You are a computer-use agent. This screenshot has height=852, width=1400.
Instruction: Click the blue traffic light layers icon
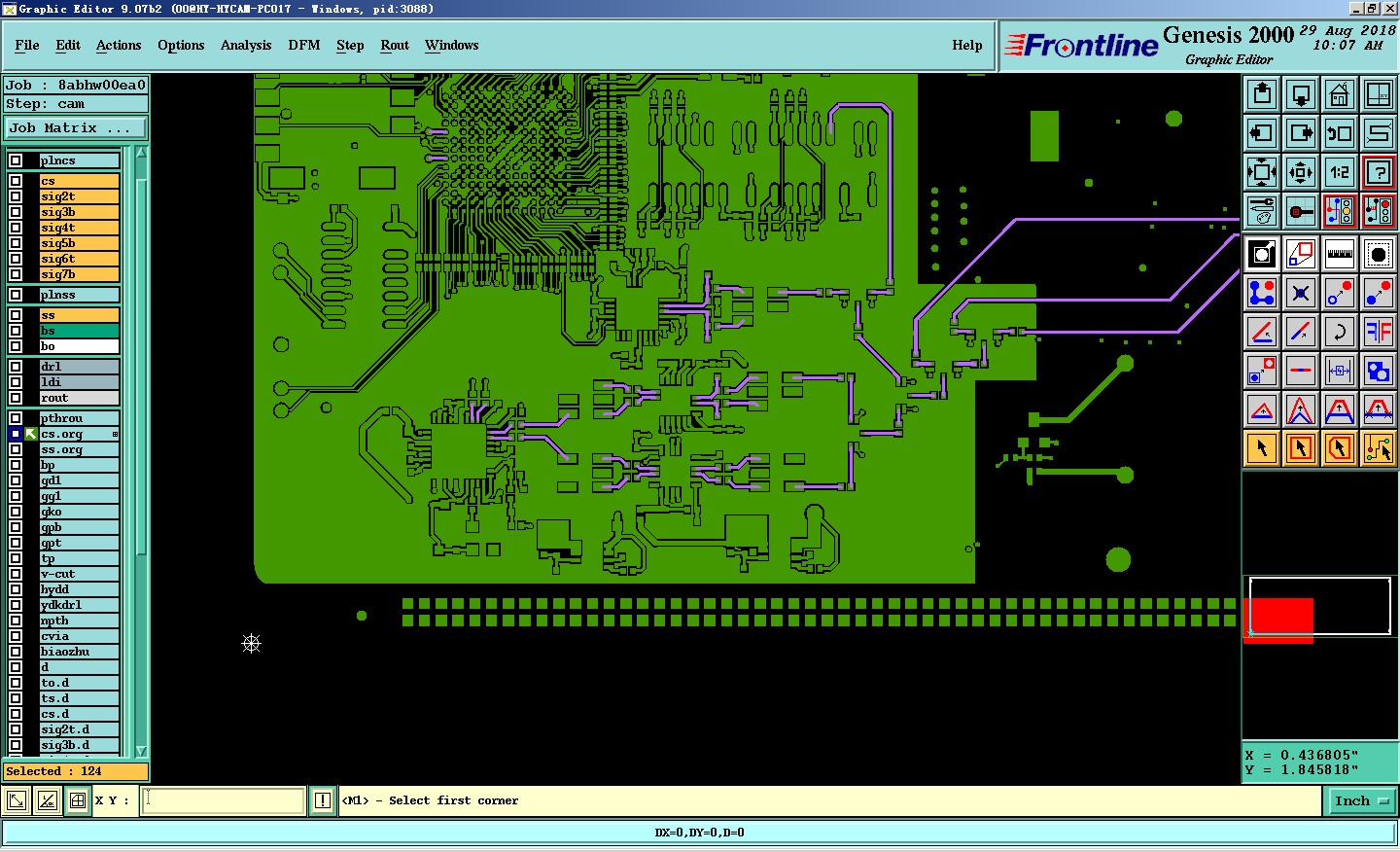tap(1340, 211)
